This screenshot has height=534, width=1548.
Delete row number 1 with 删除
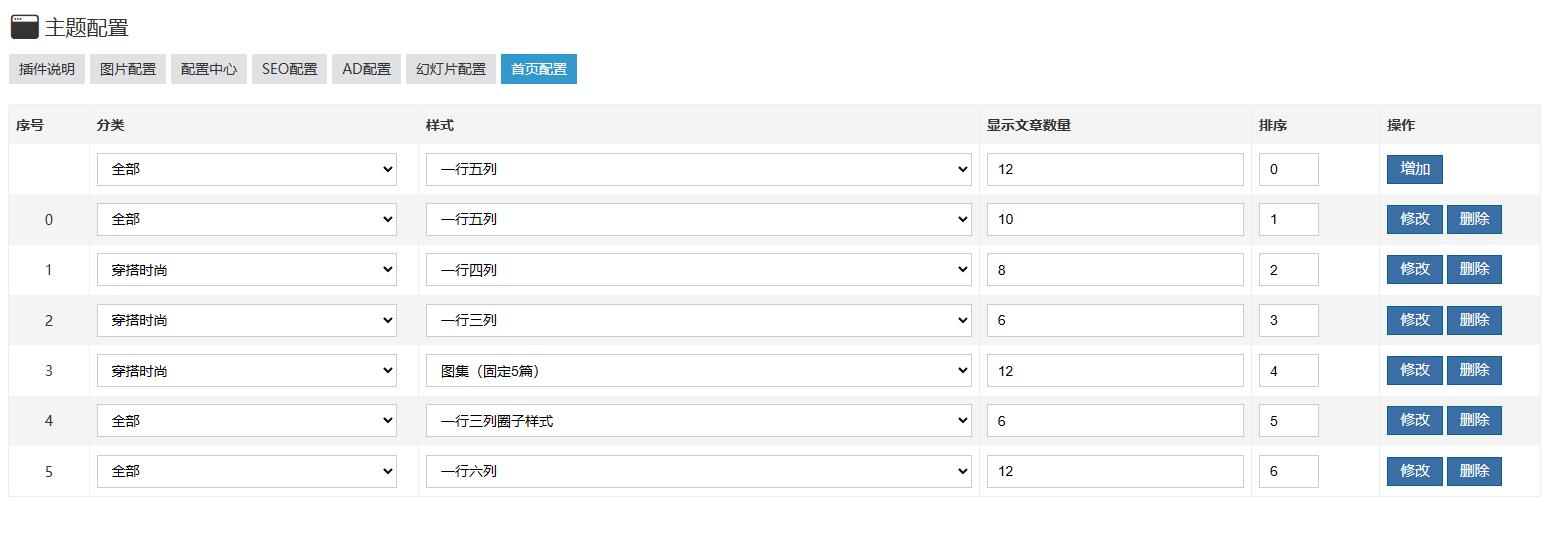(1474, 269)
